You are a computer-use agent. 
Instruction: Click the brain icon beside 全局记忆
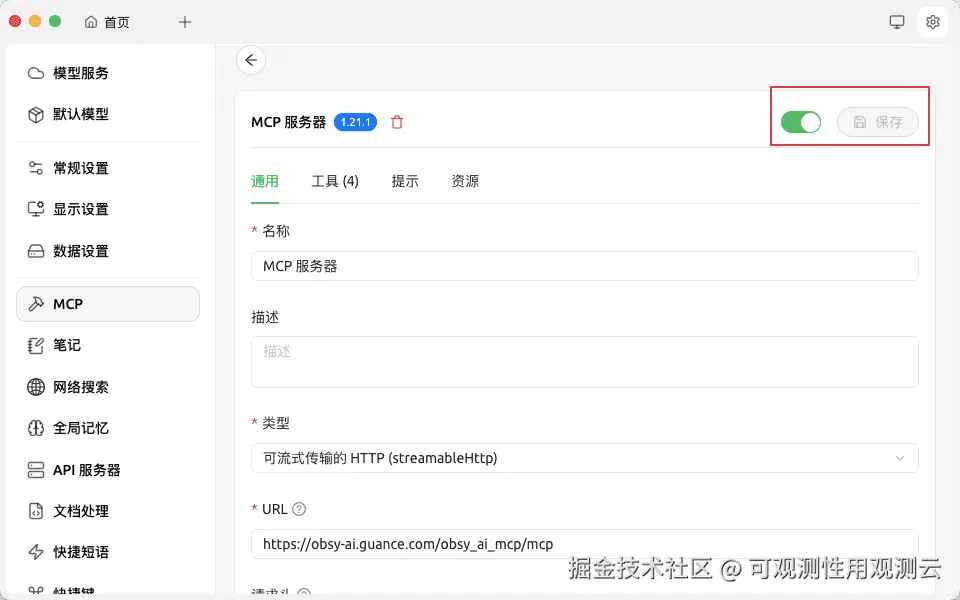36,428
